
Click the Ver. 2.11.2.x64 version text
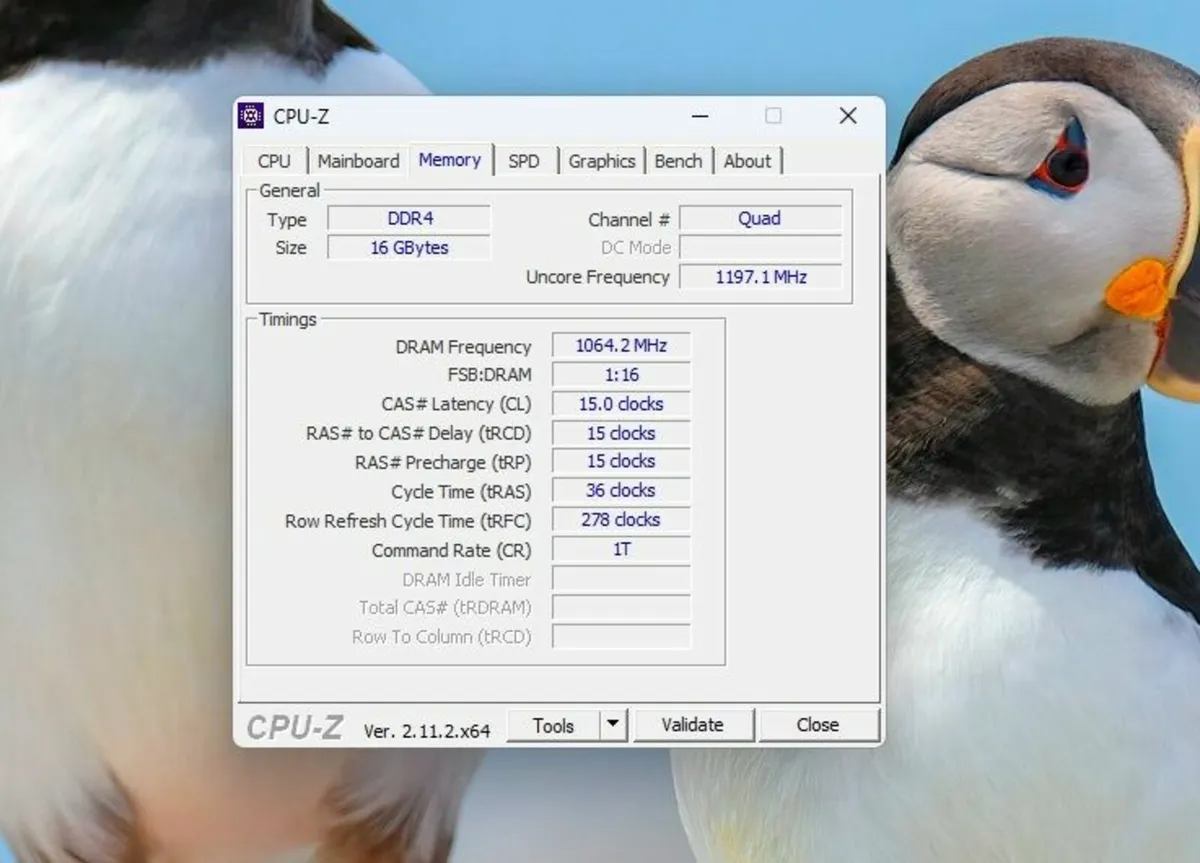point(427,731)
